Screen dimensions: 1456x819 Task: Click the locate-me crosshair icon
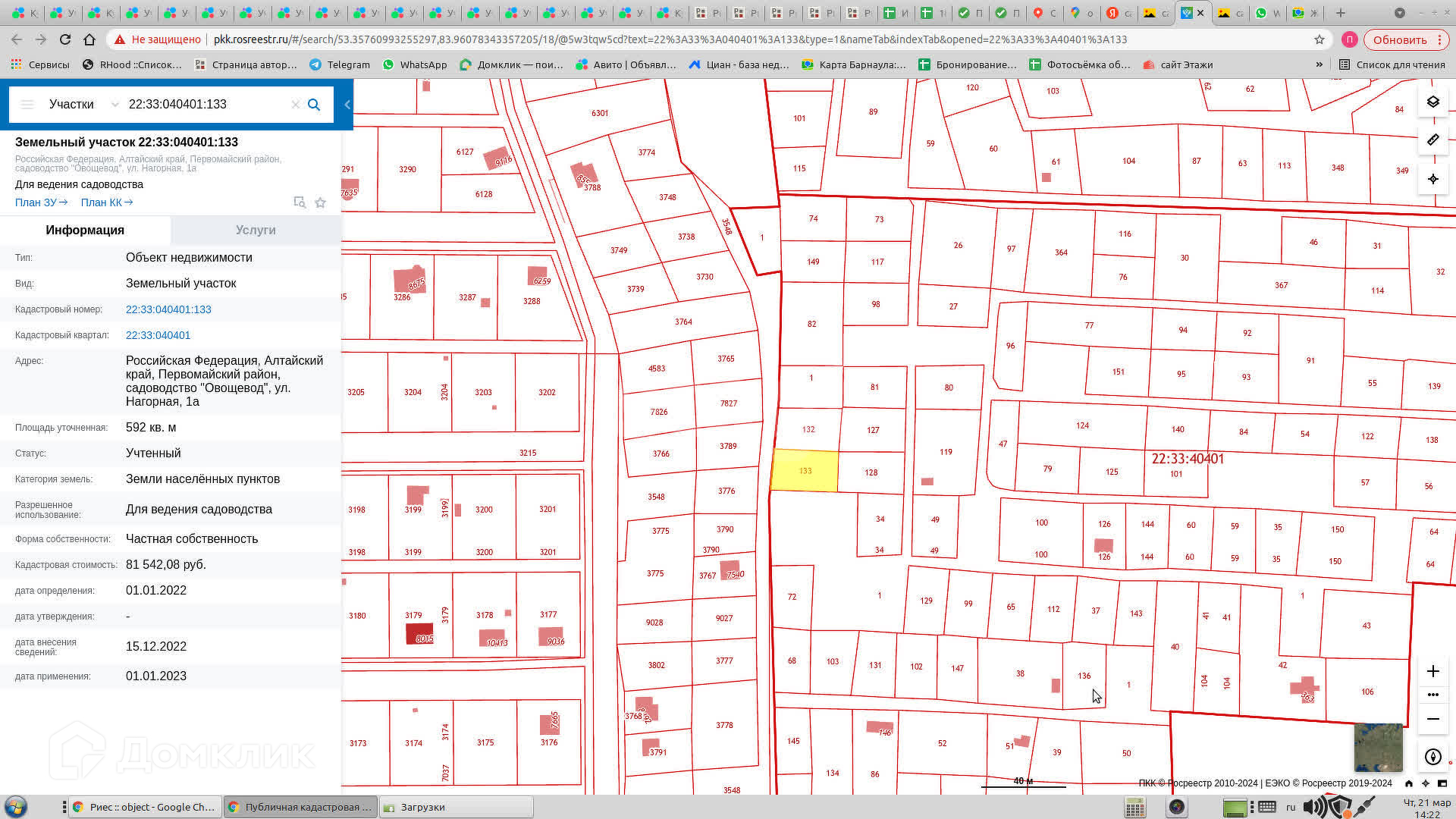pyautogui.click(x=1432, y=180)
